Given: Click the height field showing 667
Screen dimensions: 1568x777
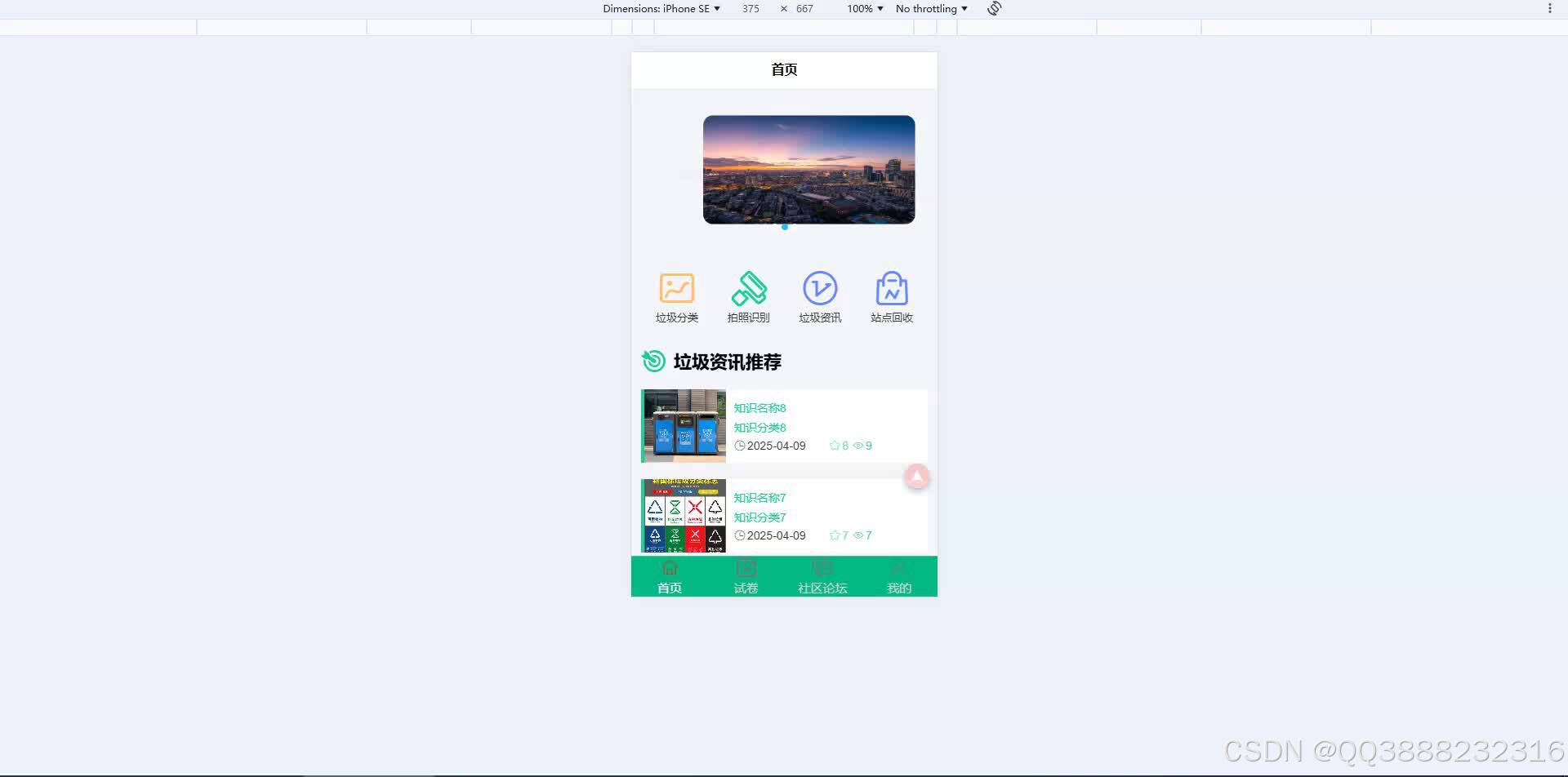Looking at the screenshot, I should 805,8.
